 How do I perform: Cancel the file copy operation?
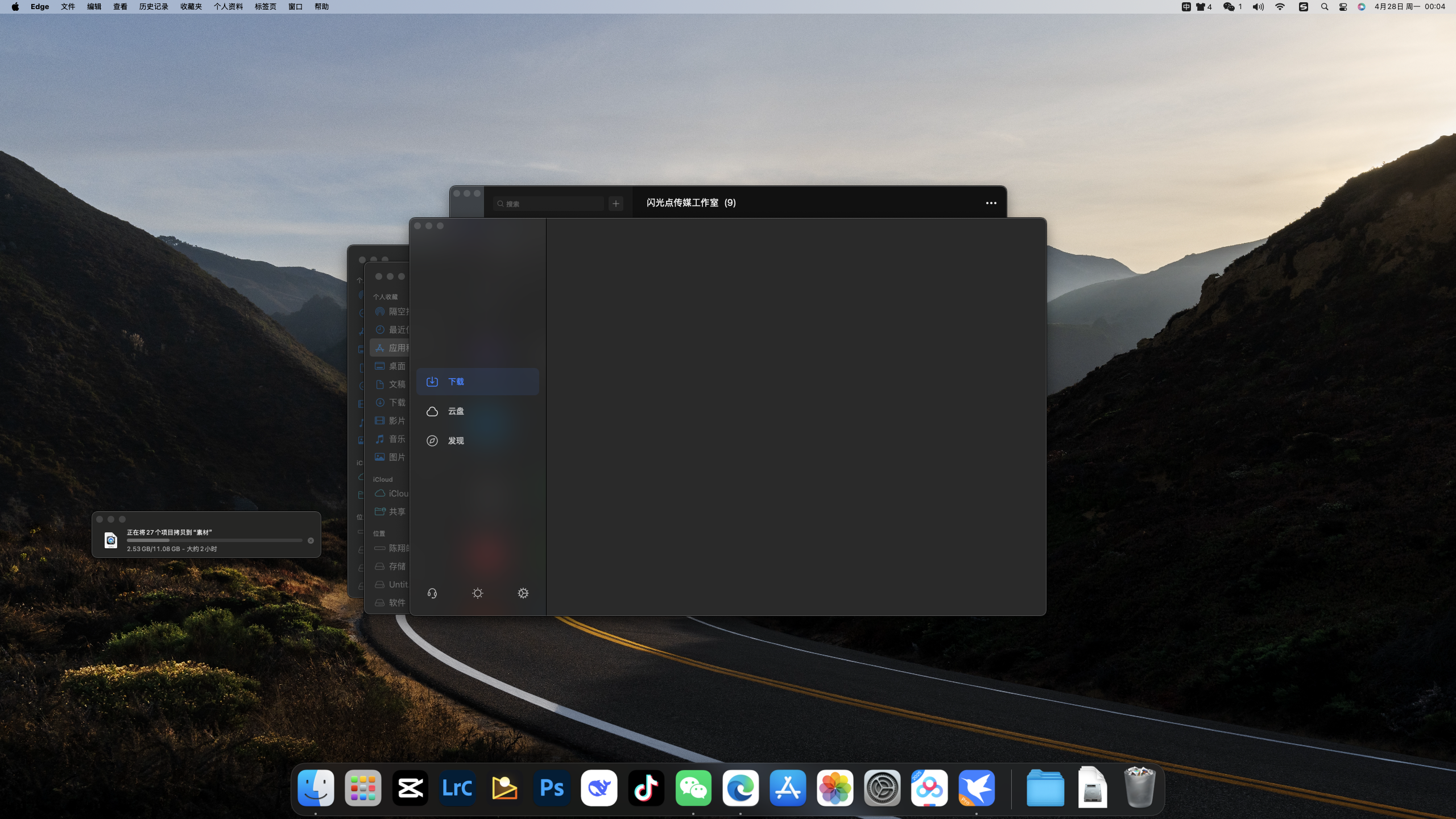[311, 540]
